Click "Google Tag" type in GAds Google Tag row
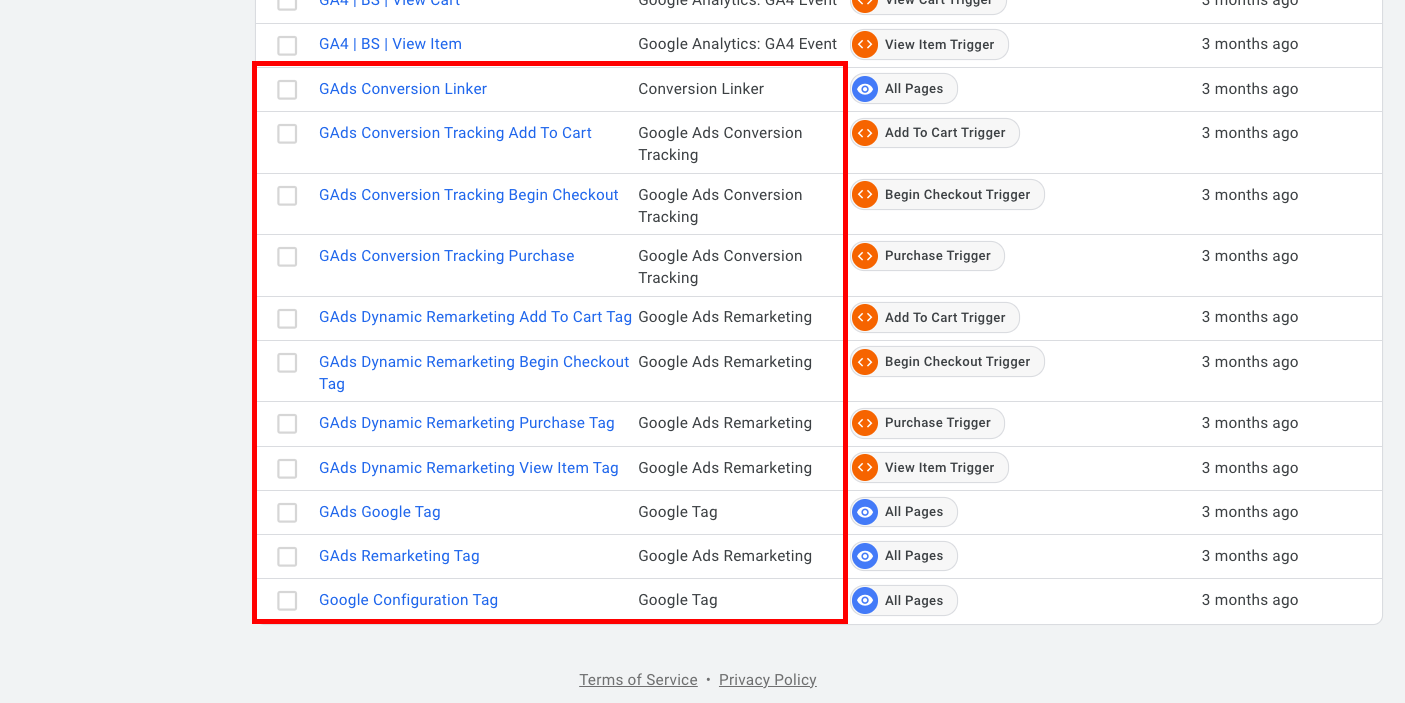 point(678,512)
